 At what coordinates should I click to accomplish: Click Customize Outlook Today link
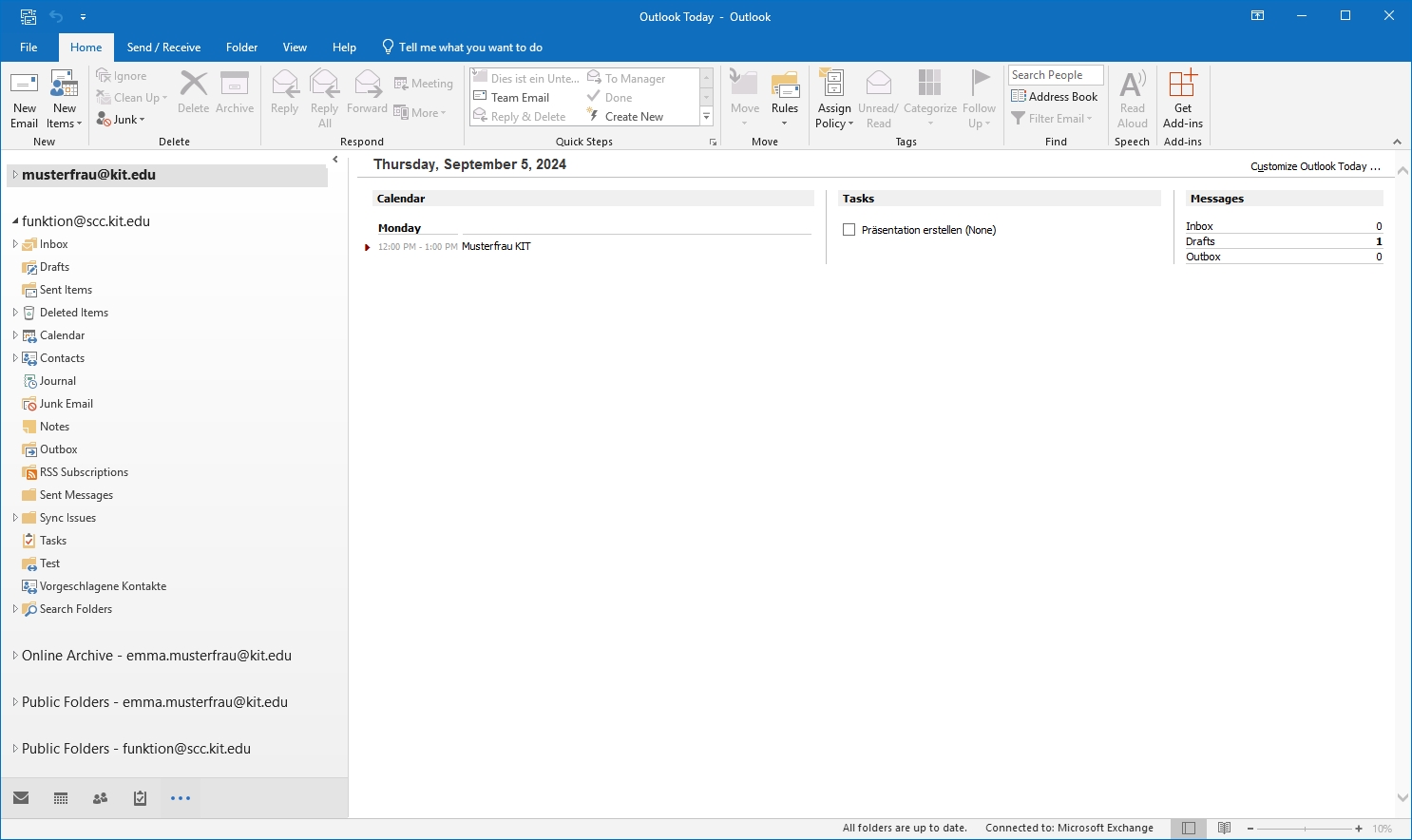(1315, 166)
